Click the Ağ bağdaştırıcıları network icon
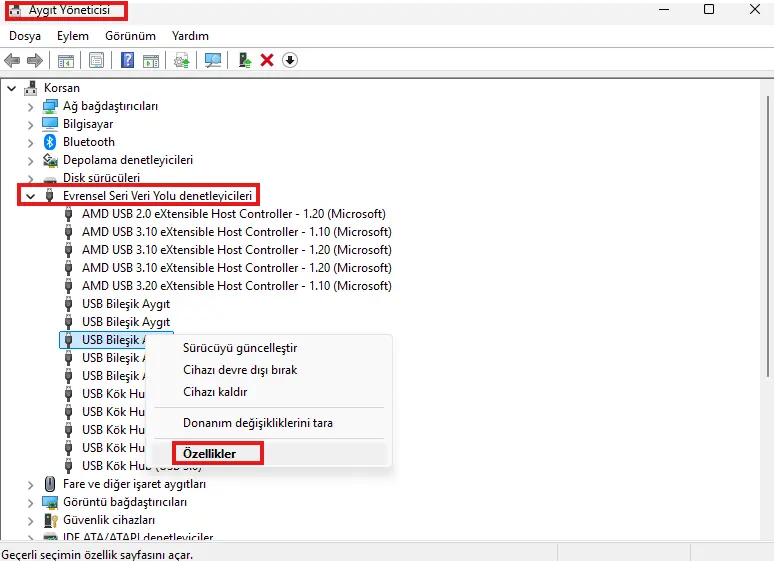Screen dimensions: 774x561 pyautogui.click(x=50, y=106)
